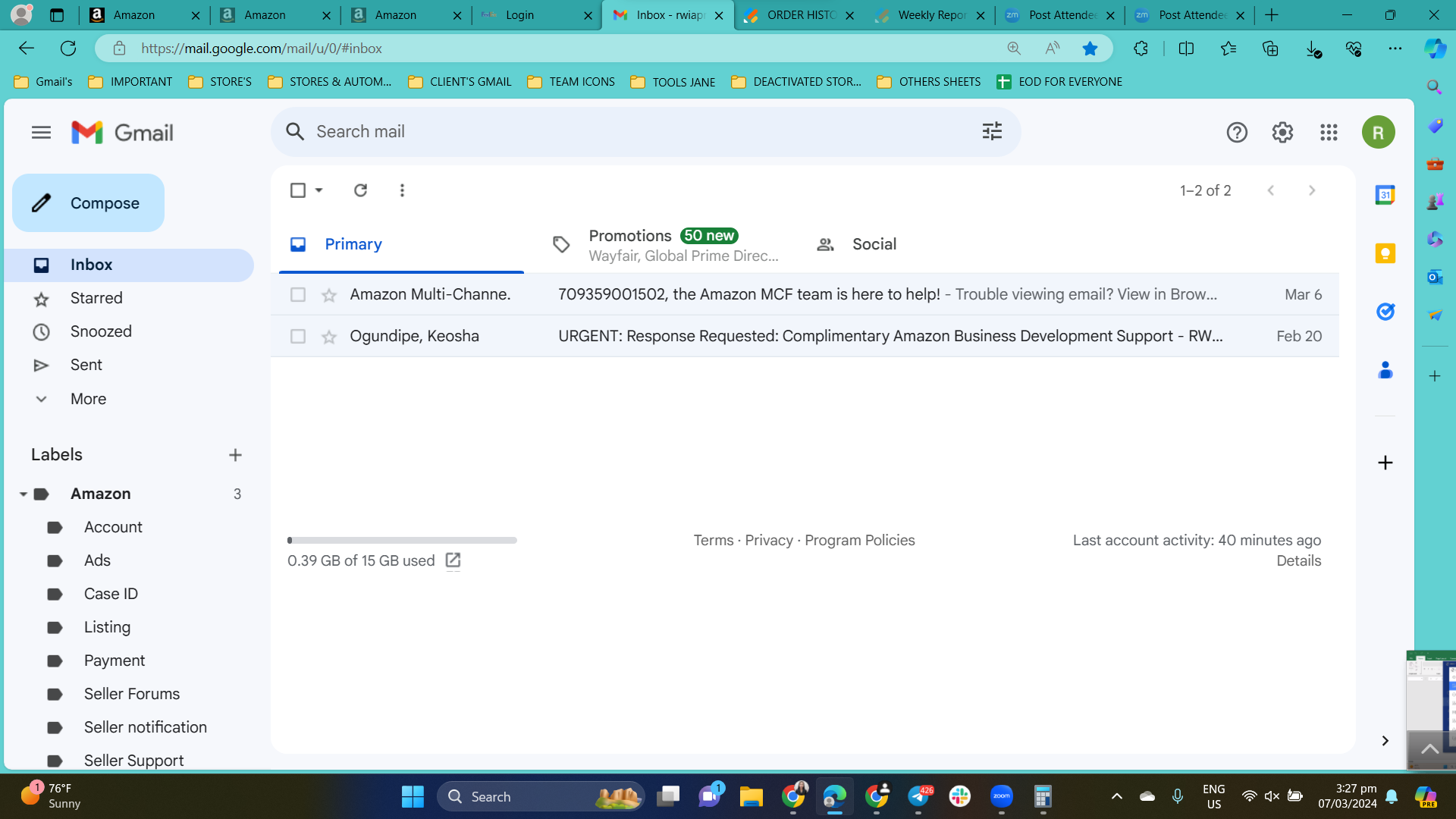Open the Seller Forums label
Screen dimensions: 1456x819
131,694
